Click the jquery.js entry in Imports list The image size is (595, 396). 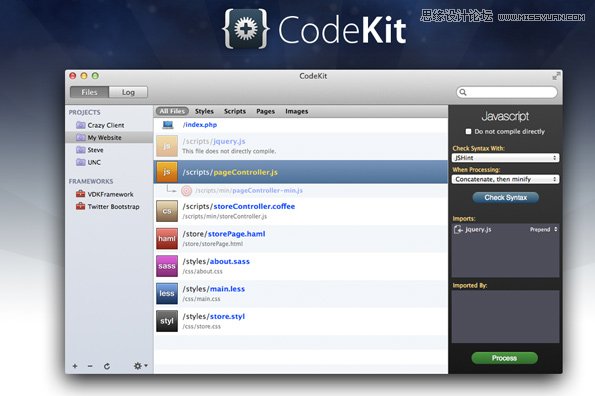505,229
